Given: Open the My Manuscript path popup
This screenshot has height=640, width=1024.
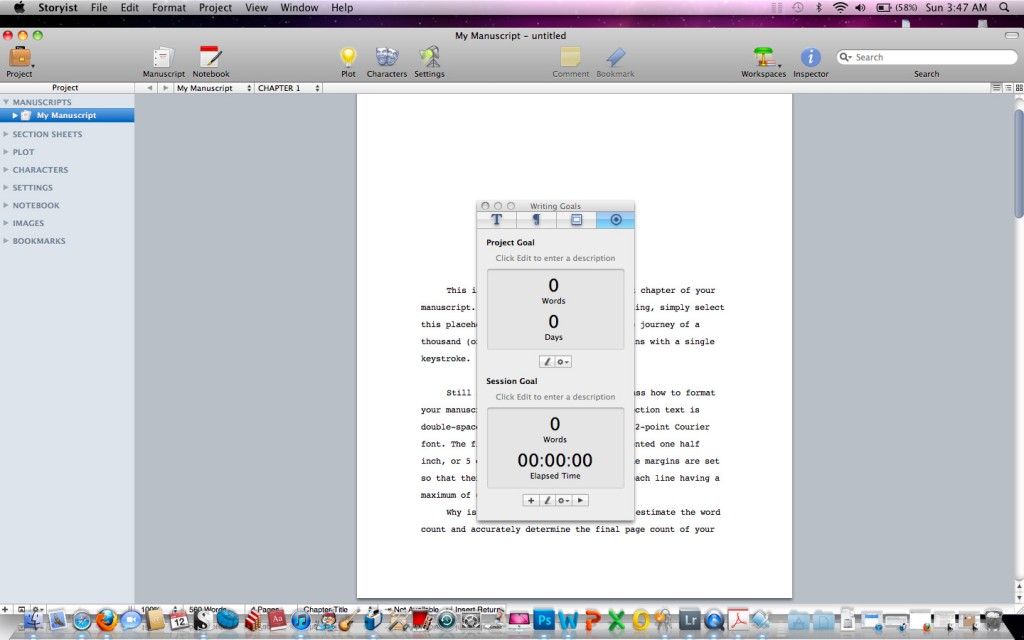Looking at the screenshot, I should point(214,88).
